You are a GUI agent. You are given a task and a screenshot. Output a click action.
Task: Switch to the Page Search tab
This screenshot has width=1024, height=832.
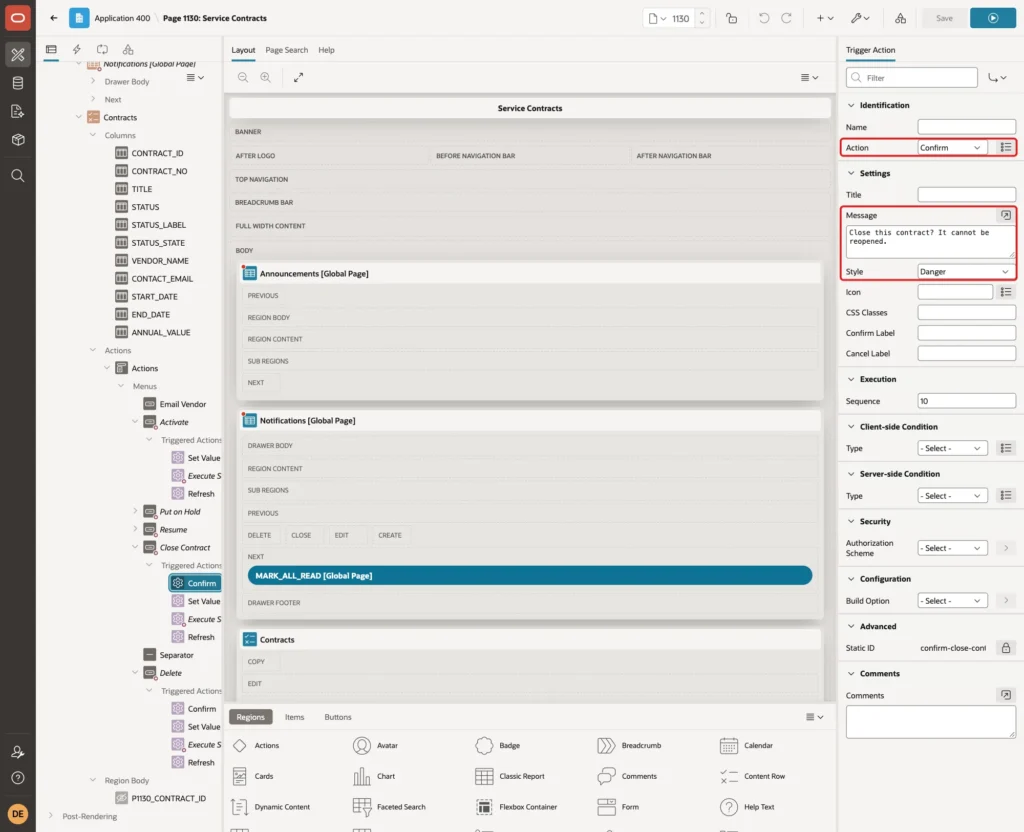286,50
